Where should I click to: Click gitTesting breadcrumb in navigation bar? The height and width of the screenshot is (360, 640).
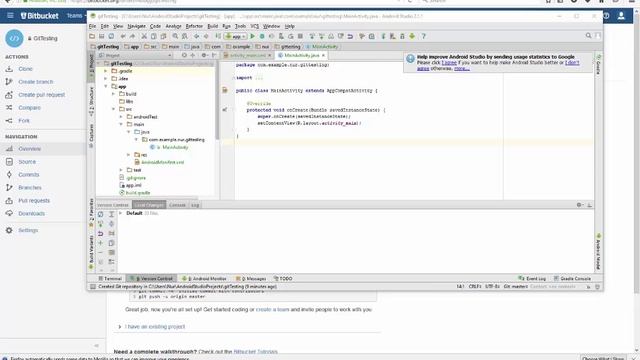[x=105, y=47]
